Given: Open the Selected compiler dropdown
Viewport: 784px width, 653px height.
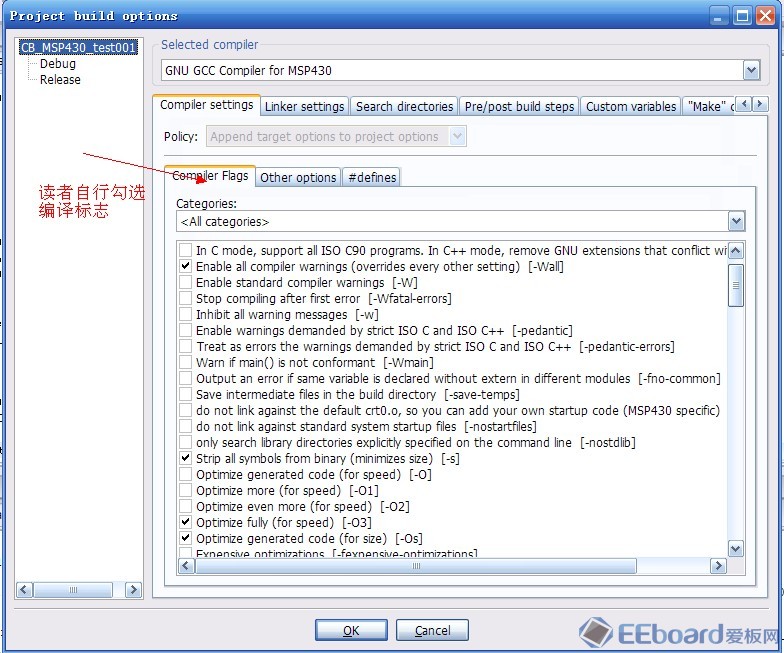Looking at the screenshot, I should tap(751, 70).
